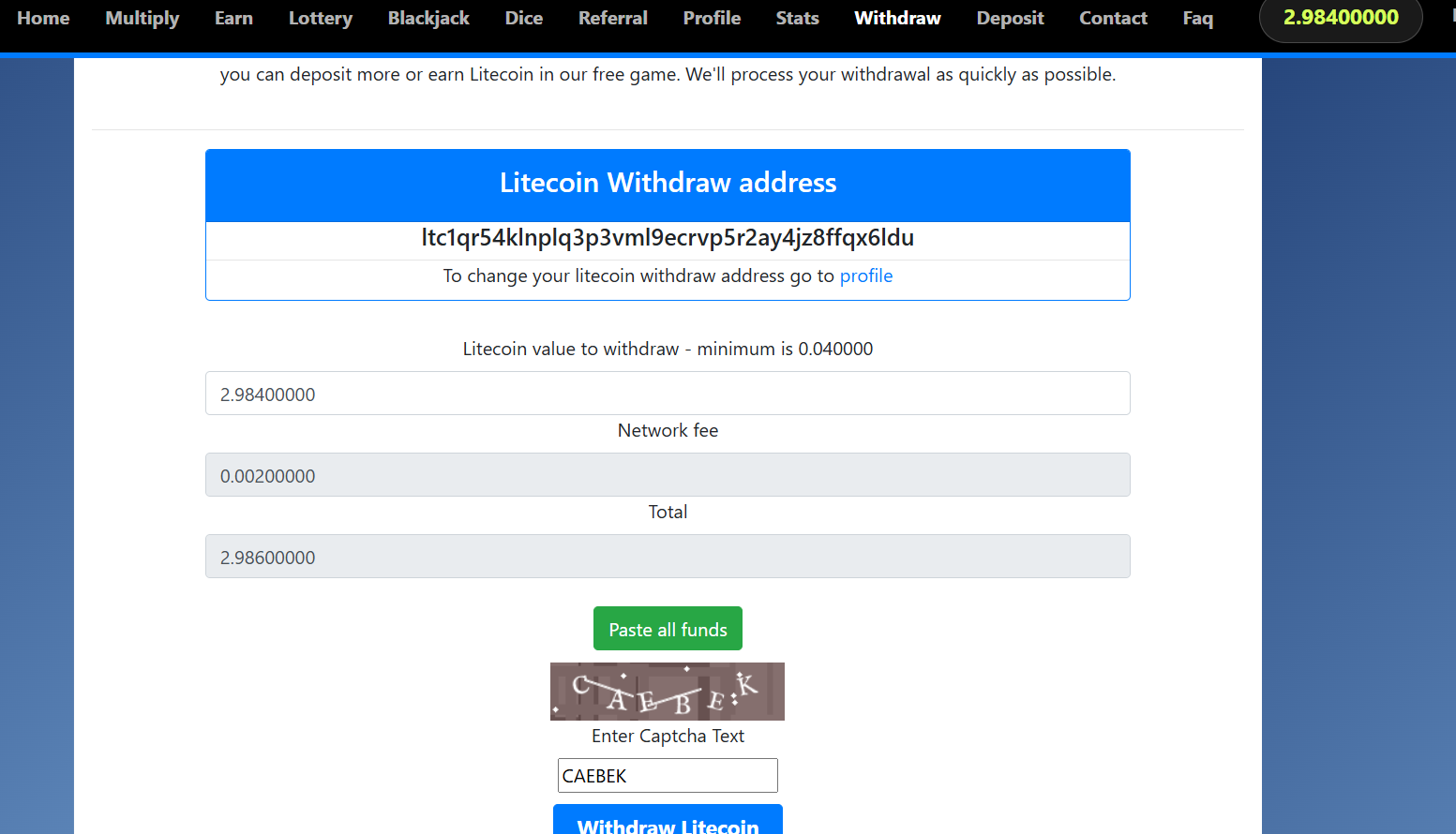Click the captcha image
Screen dimensions: 1456x834
point(667,692)
